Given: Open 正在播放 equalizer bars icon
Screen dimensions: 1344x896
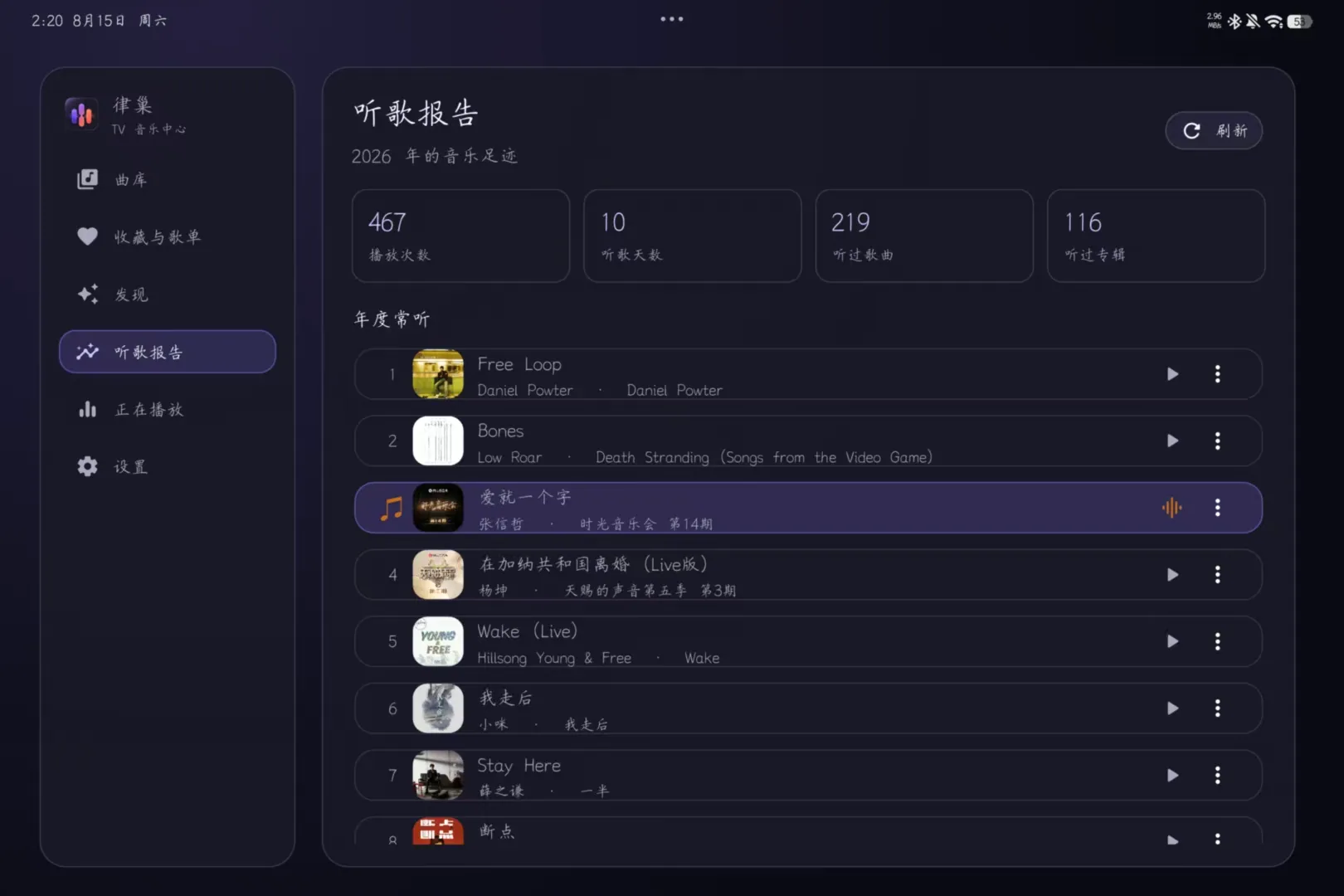Looking at the screenshot, I should [x=87, y=409].
